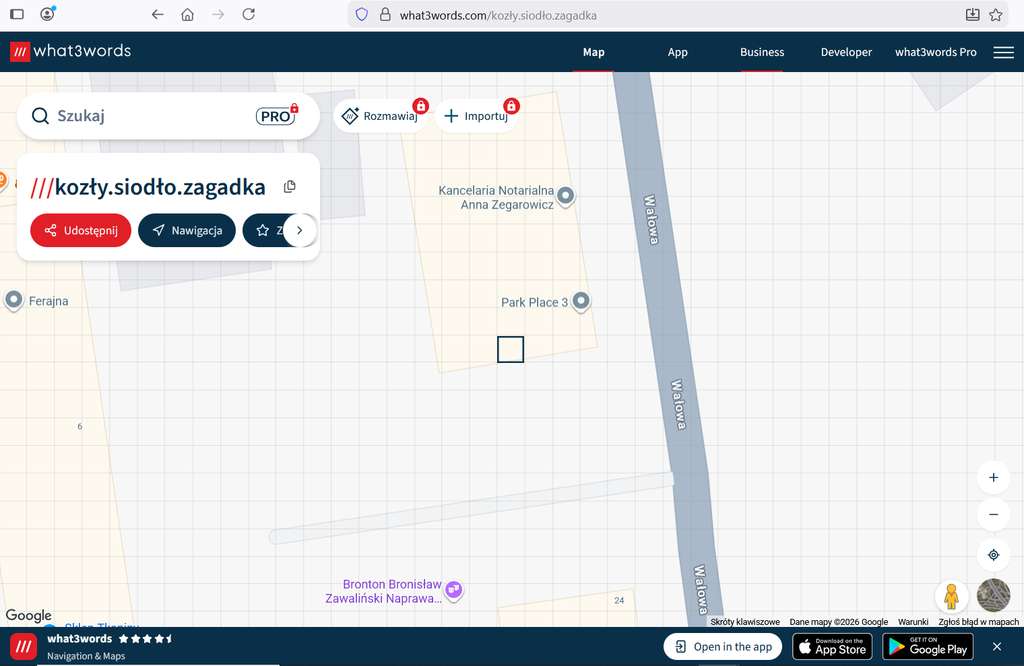Switch to satellite view thumbnail

coord(993,595)
